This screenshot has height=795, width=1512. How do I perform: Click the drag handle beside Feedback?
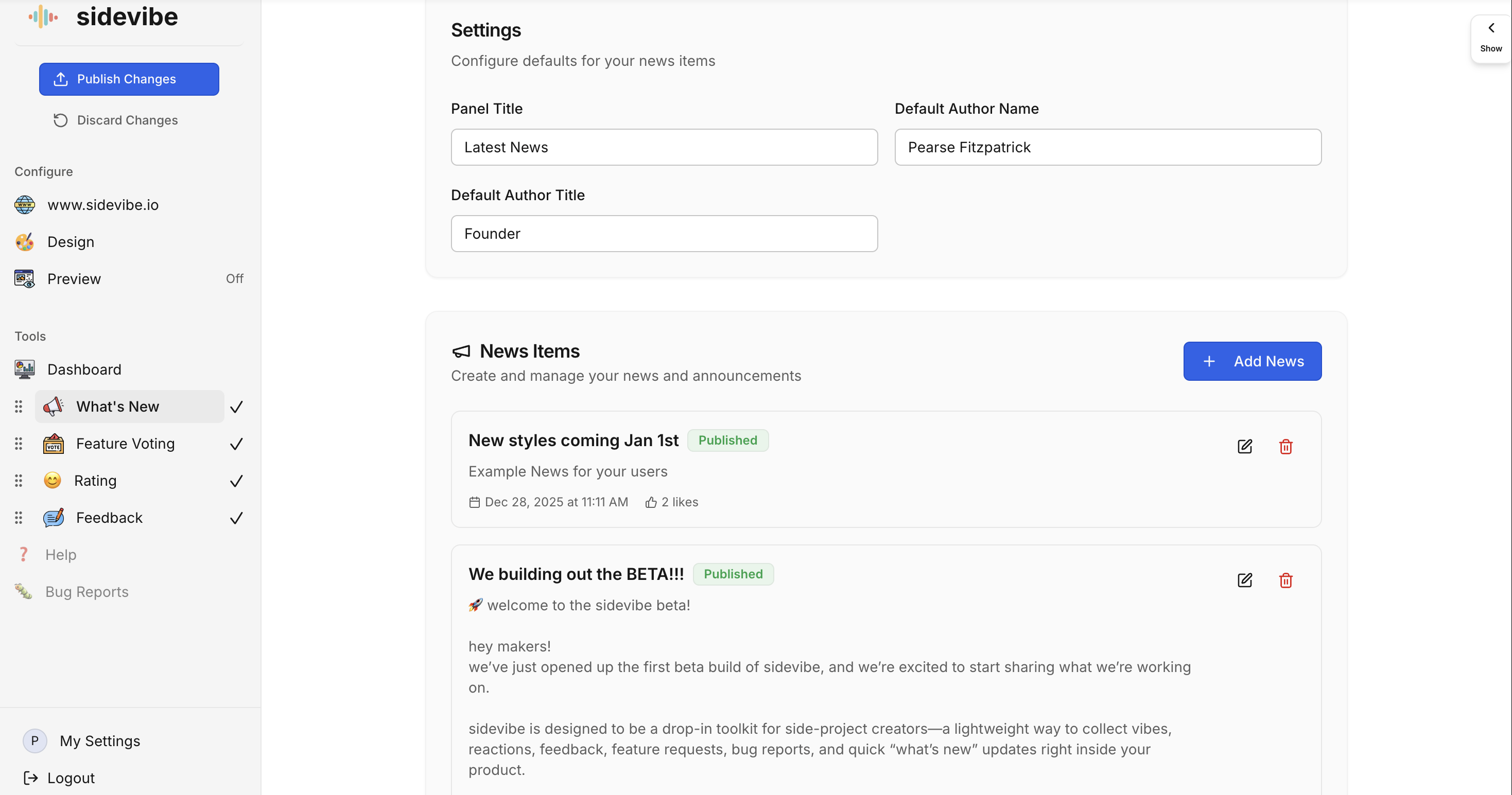(19, 518)
